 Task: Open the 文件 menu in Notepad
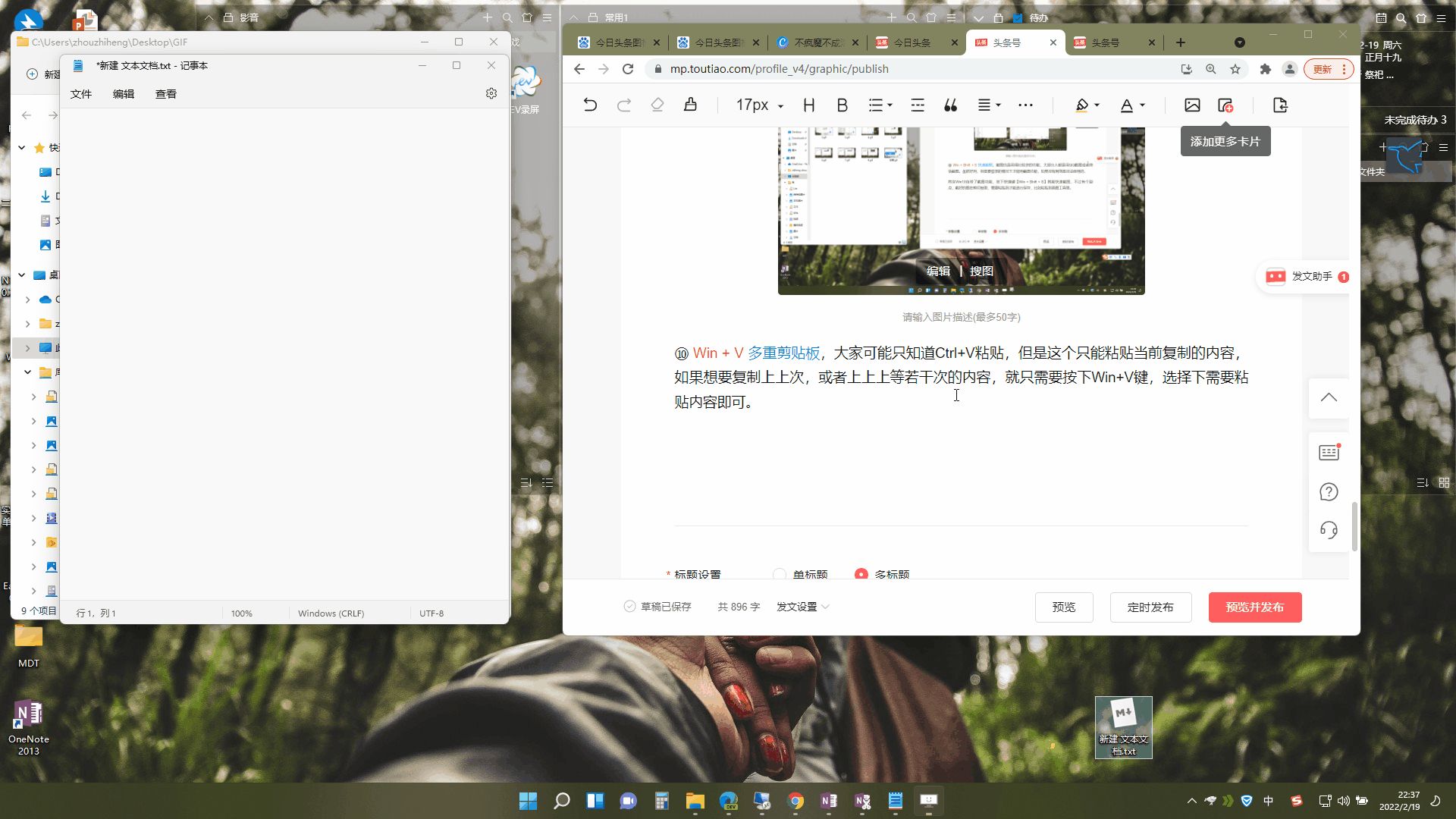pos(81,94)
